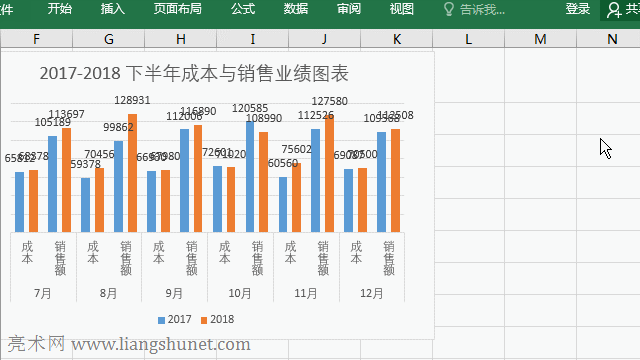Select the blue bar under 59378
This screenshot has height=360, width=640.
[85, 205]
